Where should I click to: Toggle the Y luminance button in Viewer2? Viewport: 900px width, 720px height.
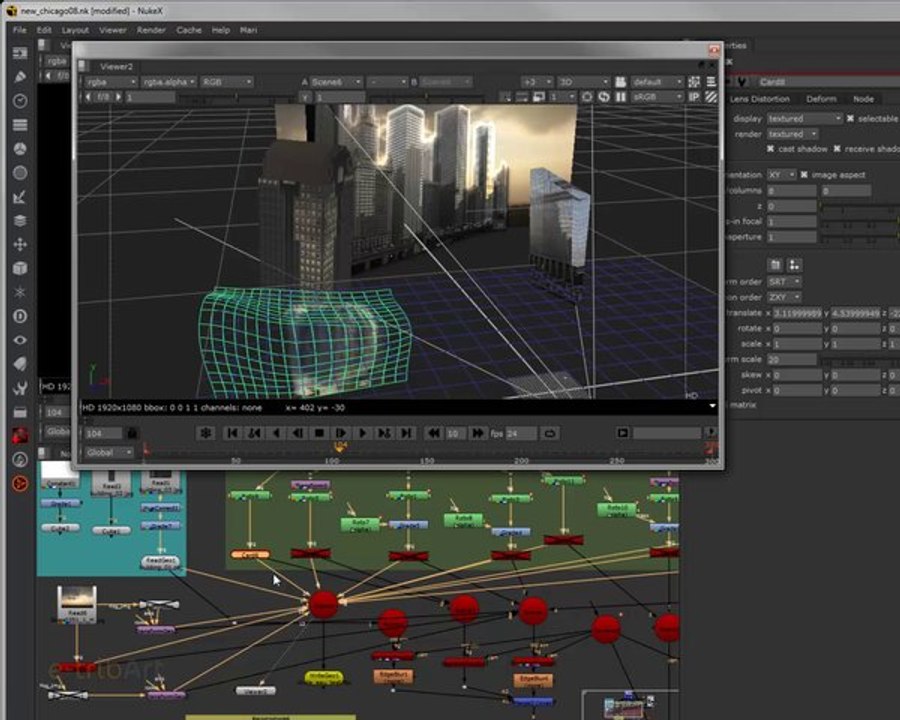(x=305, y=98)
